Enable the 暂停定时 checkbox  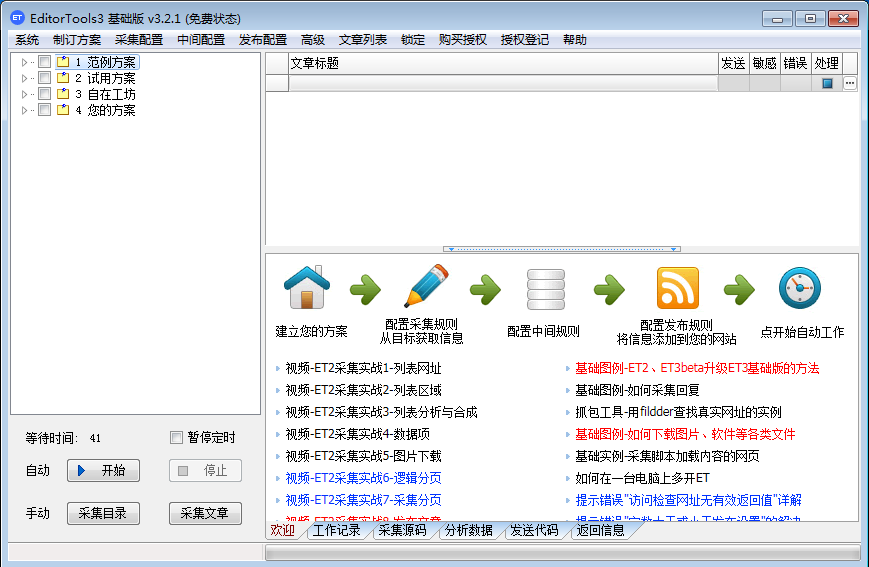tap(177, 438)
